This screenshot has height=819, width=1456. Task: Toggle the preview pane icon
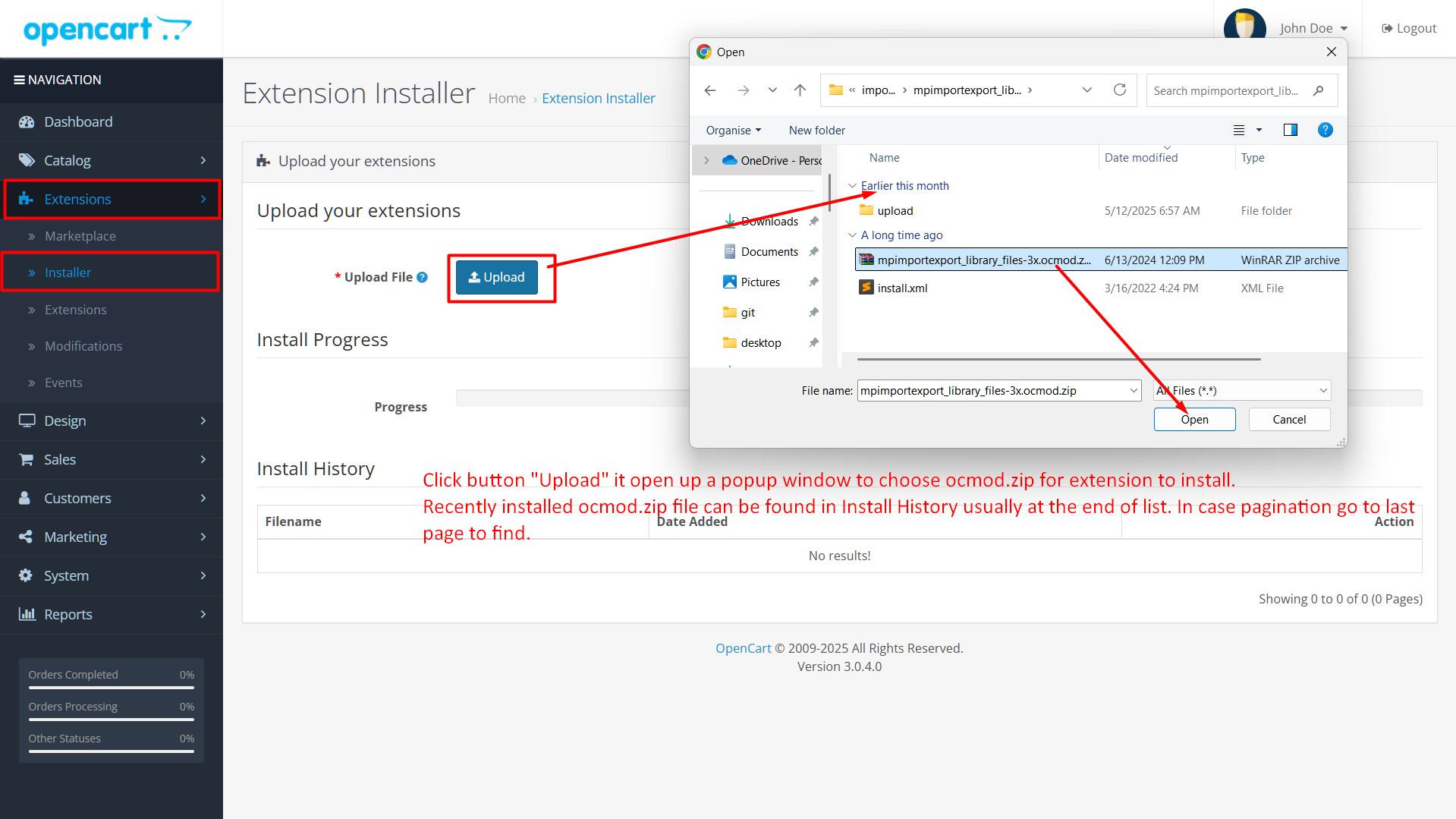pyautogui.click(x=1290, y=130)
